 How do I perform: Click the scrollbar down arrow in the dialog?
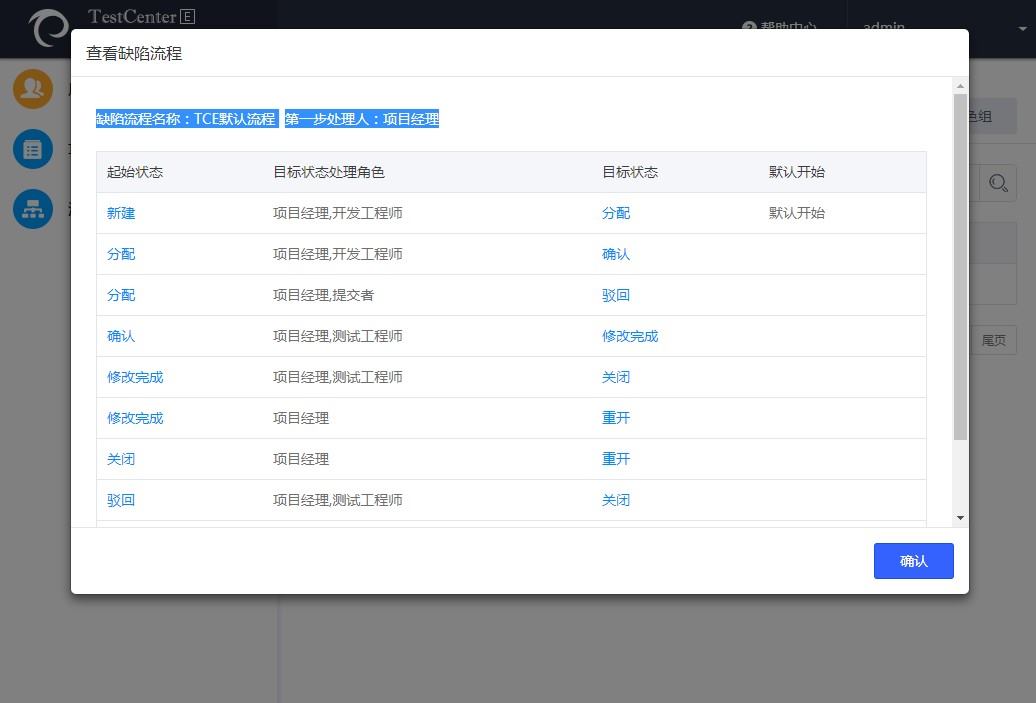click(x=960, y=518)
